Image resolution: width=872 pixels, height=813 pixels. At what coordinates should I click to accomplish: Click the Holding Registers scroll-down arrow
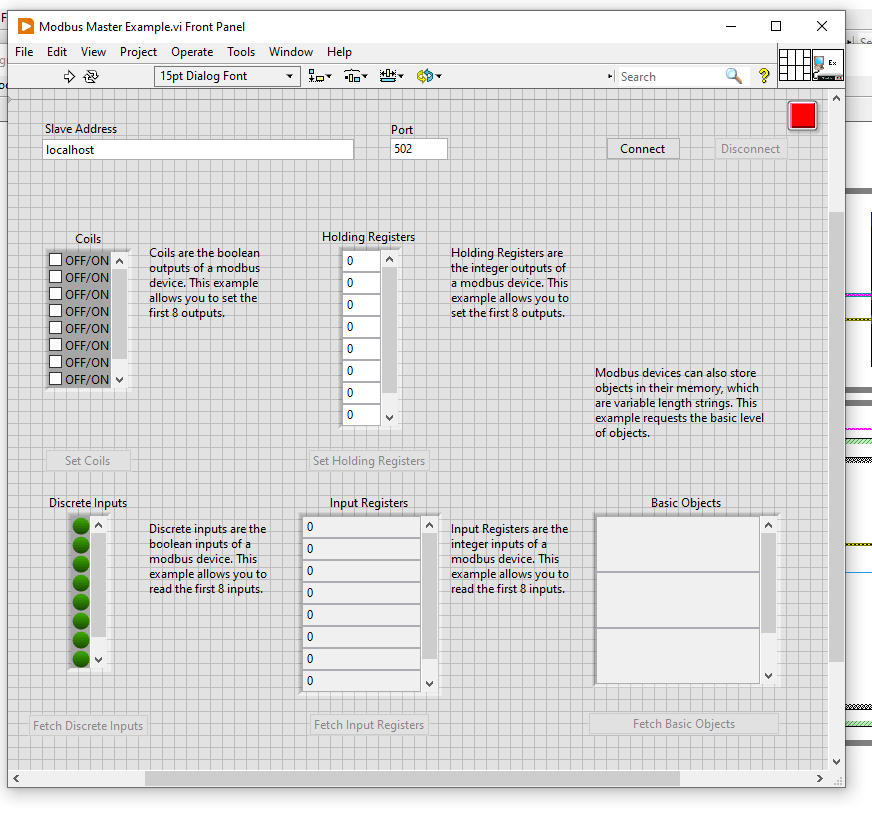(x=389, y=418)
